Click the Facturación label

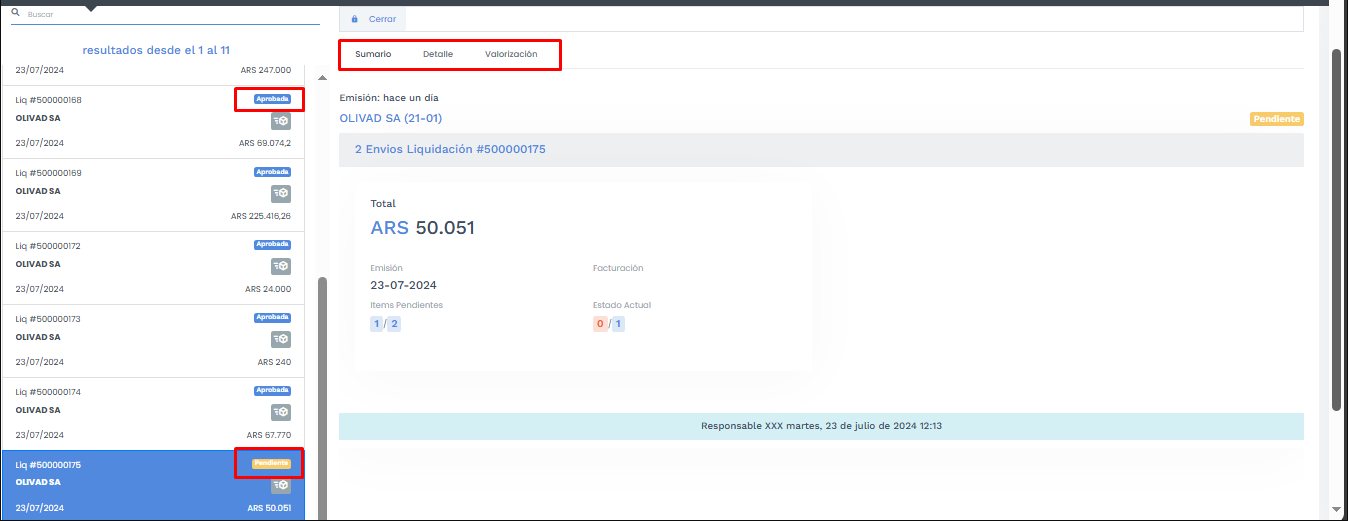pos(618,268)
